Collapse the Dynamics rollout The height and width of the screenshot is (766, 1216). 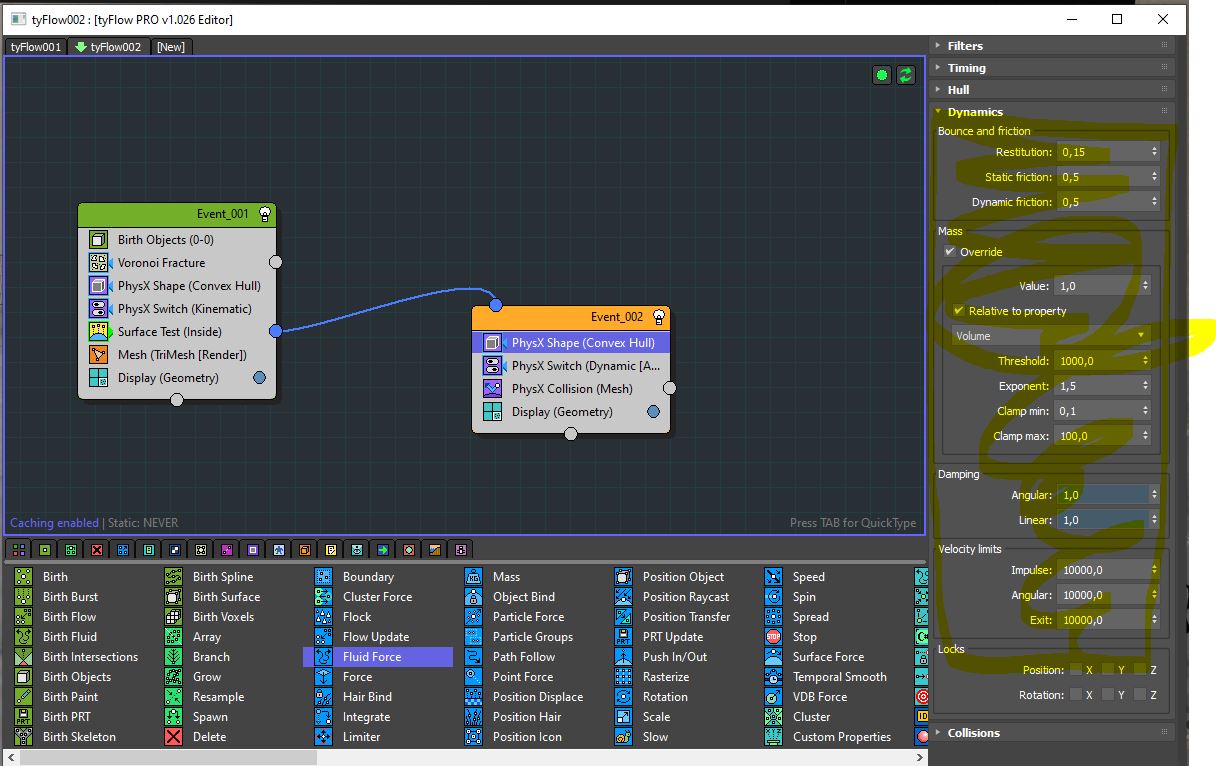tap(1051, 112)
